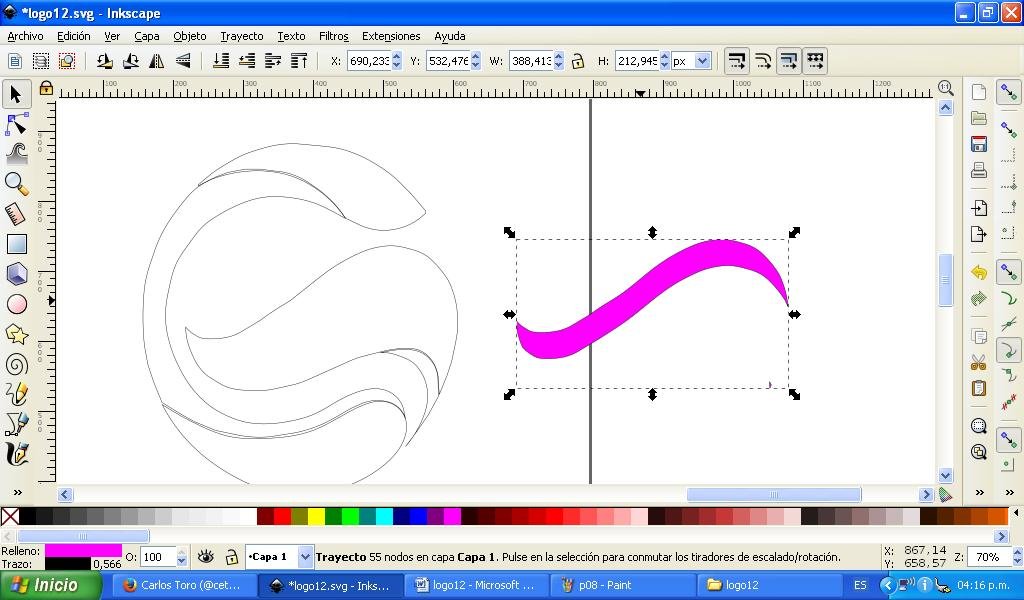This screenshot has height=600, width=1024.
Task: Open the Objeto menu
Action: tap(189, 36)
